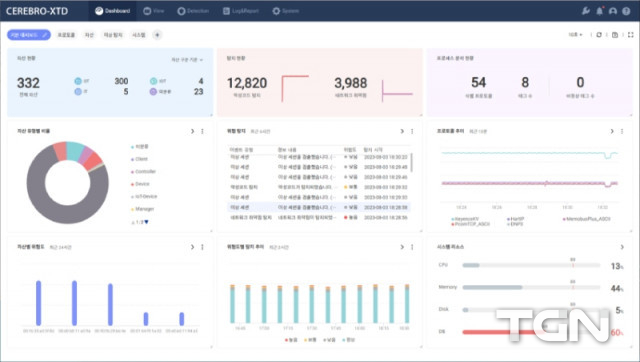The width and height of the screenshot is (640, 362).
Task: Expand the protocol trend panel chevron
Action: pos(612,131)
